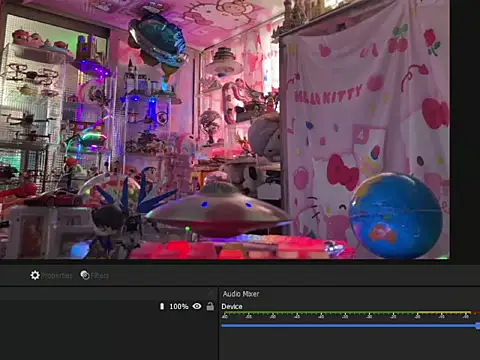
Task: Click the black area right of preview
Action: click(465, 130)
